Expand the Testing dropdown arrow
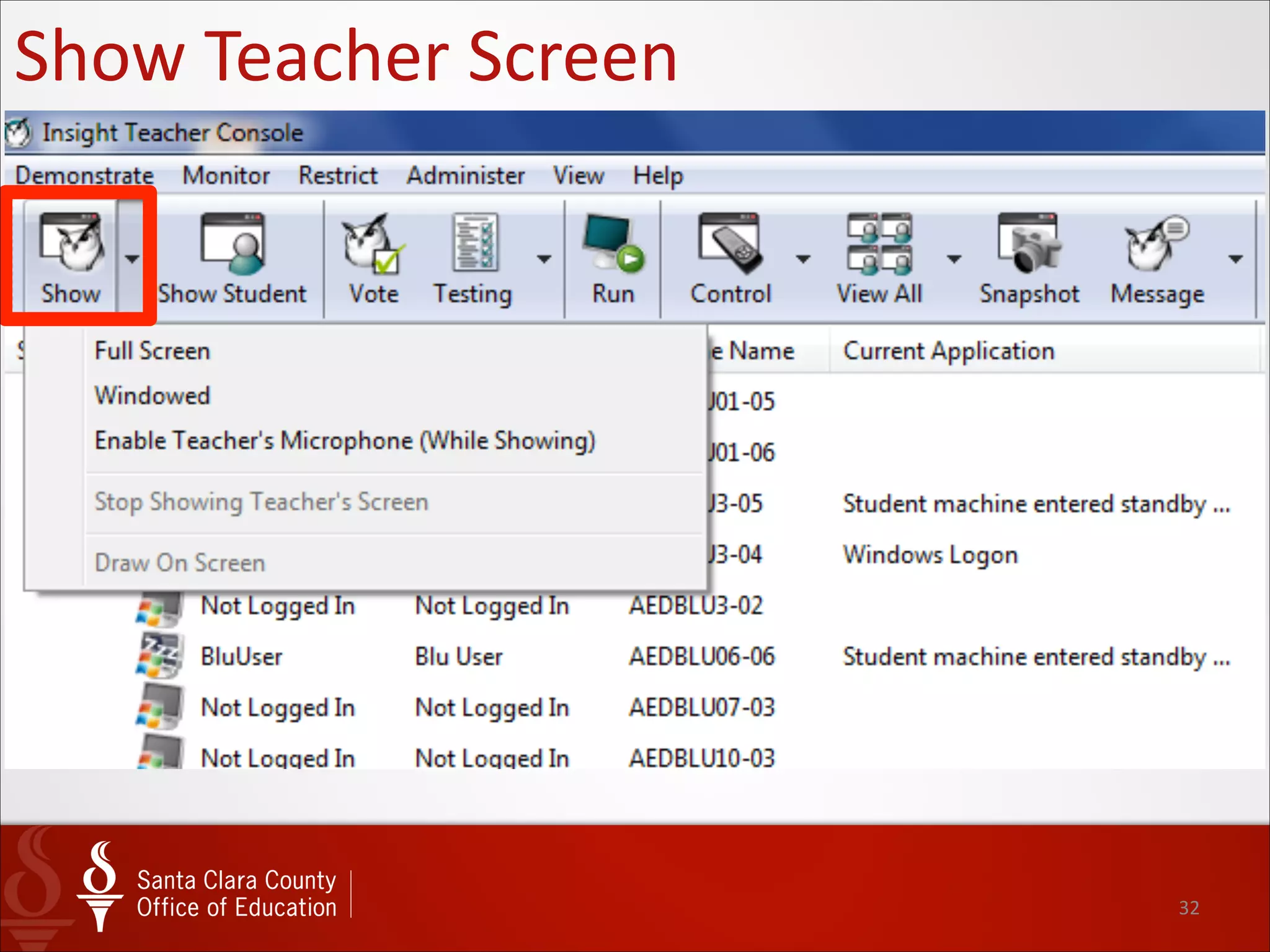The image size is (1270, 952). point(544,258)
